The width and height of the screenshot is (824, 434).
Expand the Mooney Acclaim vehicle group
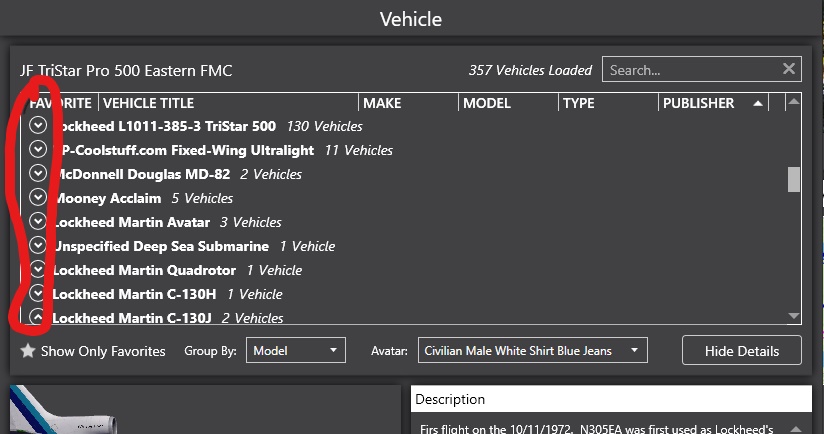coord(38,198)
